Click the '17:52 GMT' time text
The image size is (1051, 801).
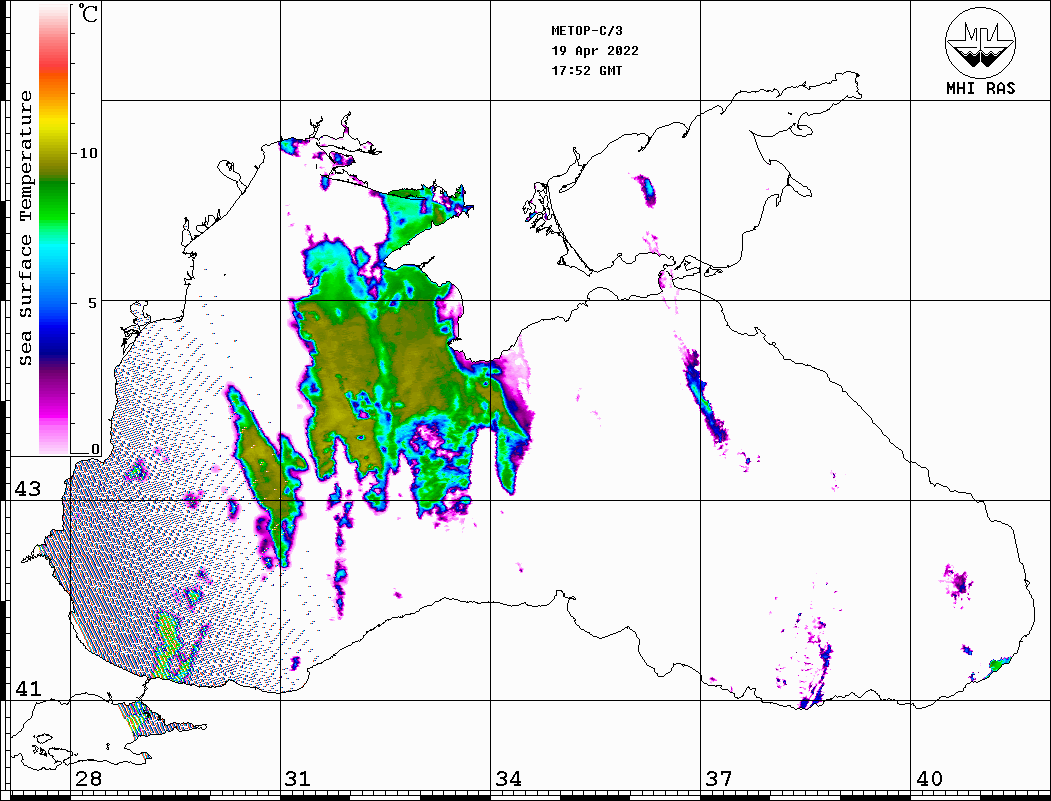[x=586, y=70]
